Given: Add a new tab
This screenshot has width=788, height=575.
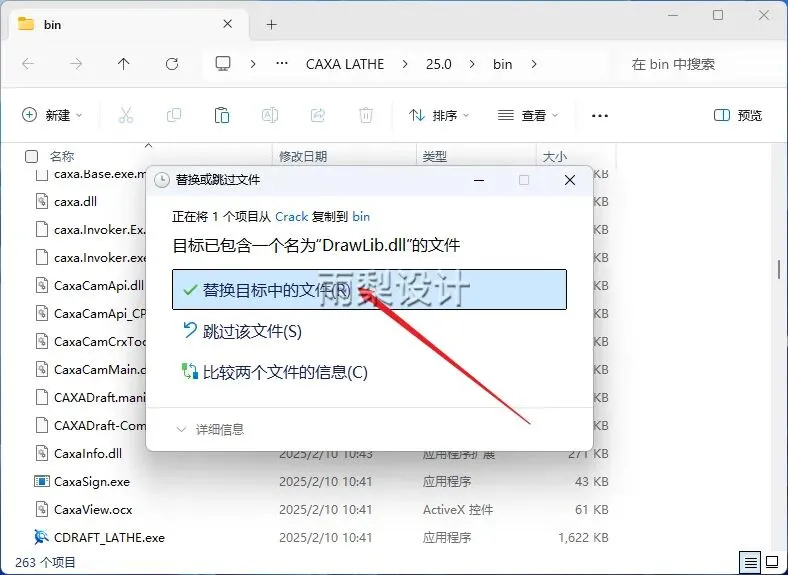Looking at the screenshot, I should point(271,24).
